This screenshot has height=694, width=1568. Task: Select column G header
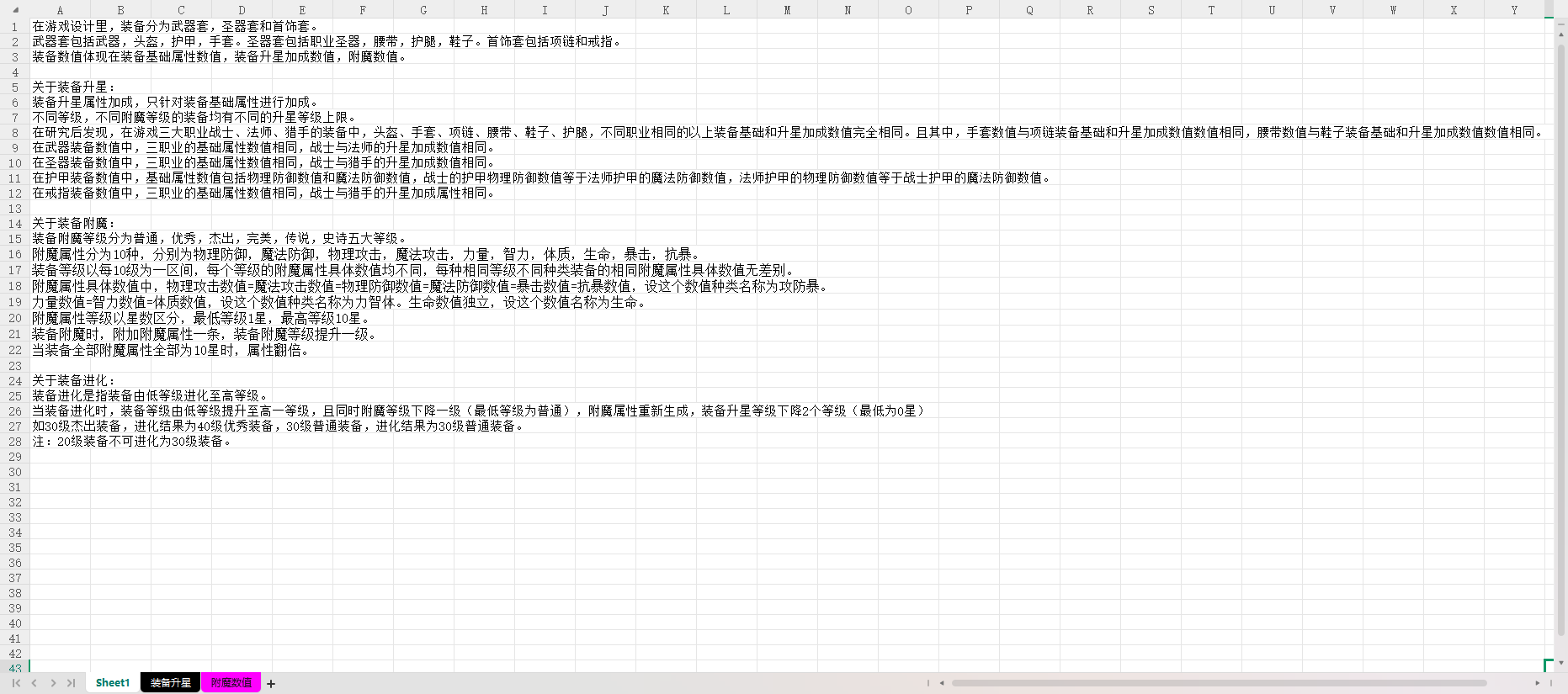[423, 10]
